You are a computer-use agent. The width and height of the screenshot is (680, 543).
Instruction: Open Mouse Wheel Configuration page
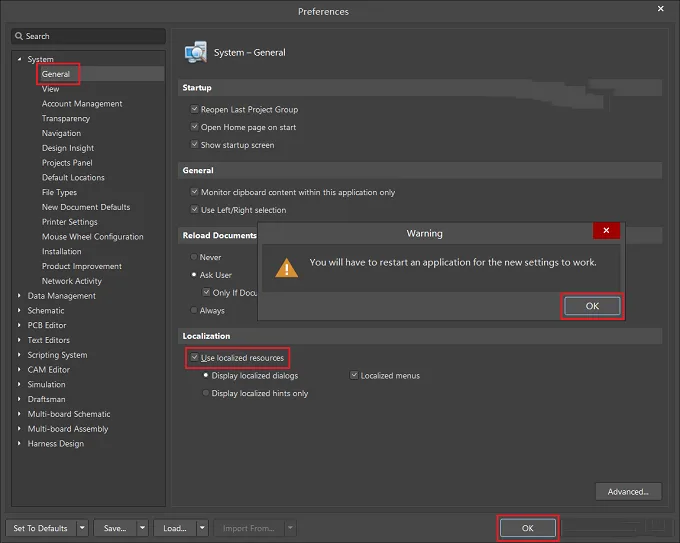(x=92, y=236)
